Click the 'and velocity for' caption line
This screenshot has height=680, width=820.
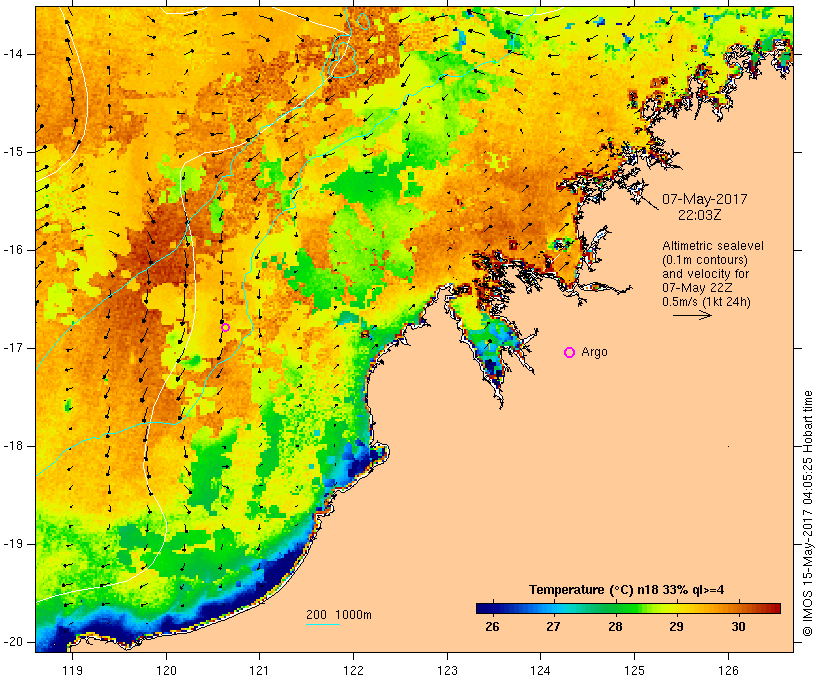[x=705, y=274]
